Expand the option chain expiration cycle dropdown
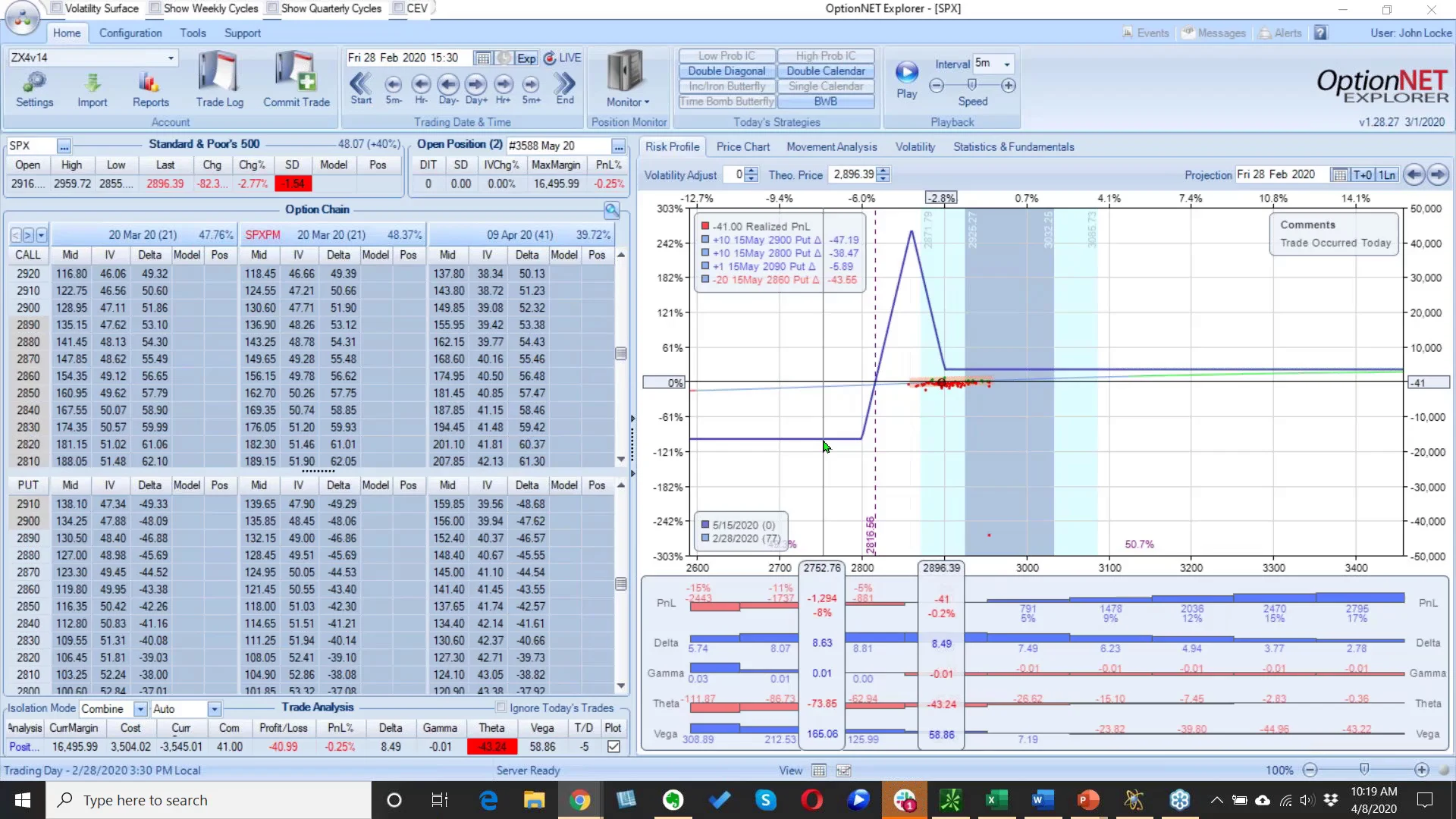1456x819 pixels. tap(42, 235)
